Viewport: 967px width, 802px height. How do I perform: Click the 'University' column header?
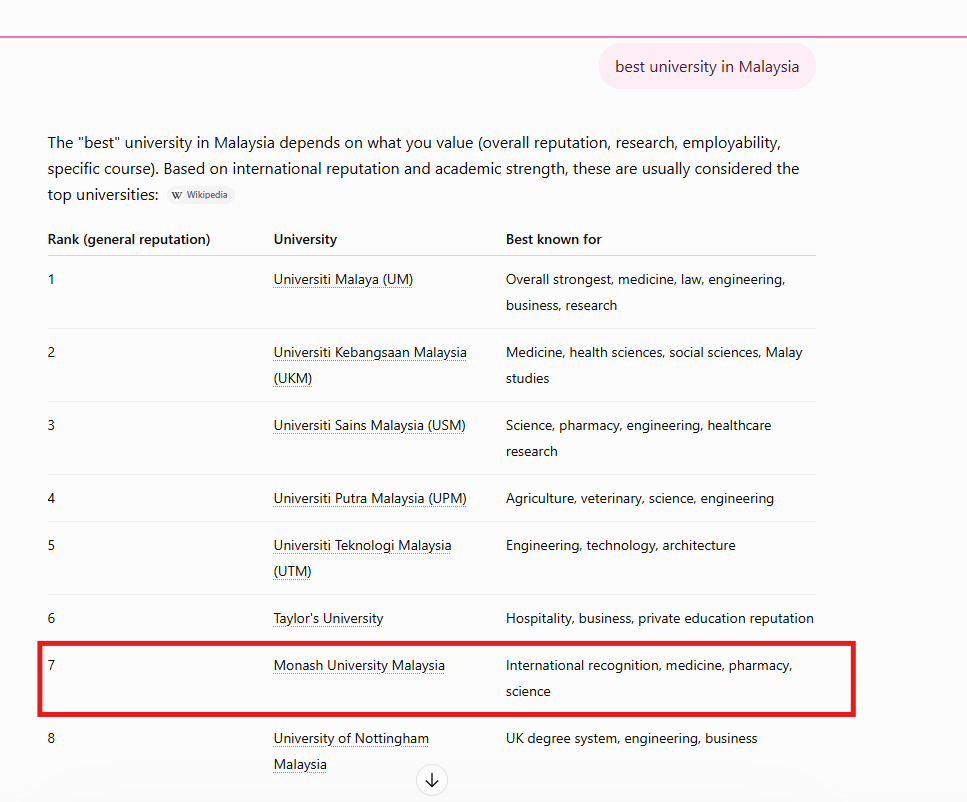click(305, 239)
